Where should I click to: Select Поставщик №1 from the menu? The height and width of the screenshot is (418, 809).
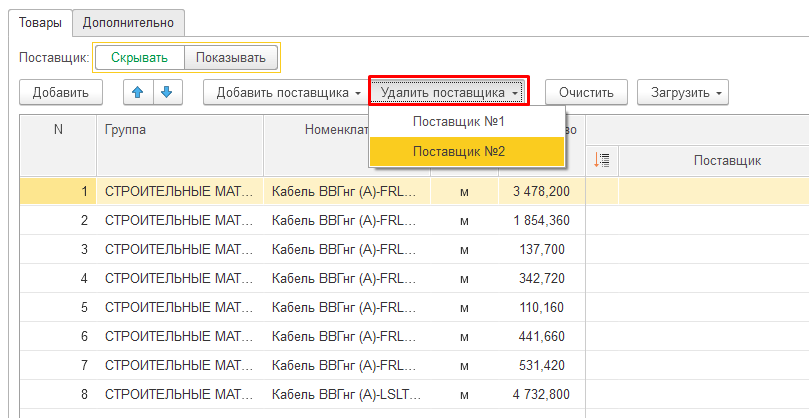459,121
